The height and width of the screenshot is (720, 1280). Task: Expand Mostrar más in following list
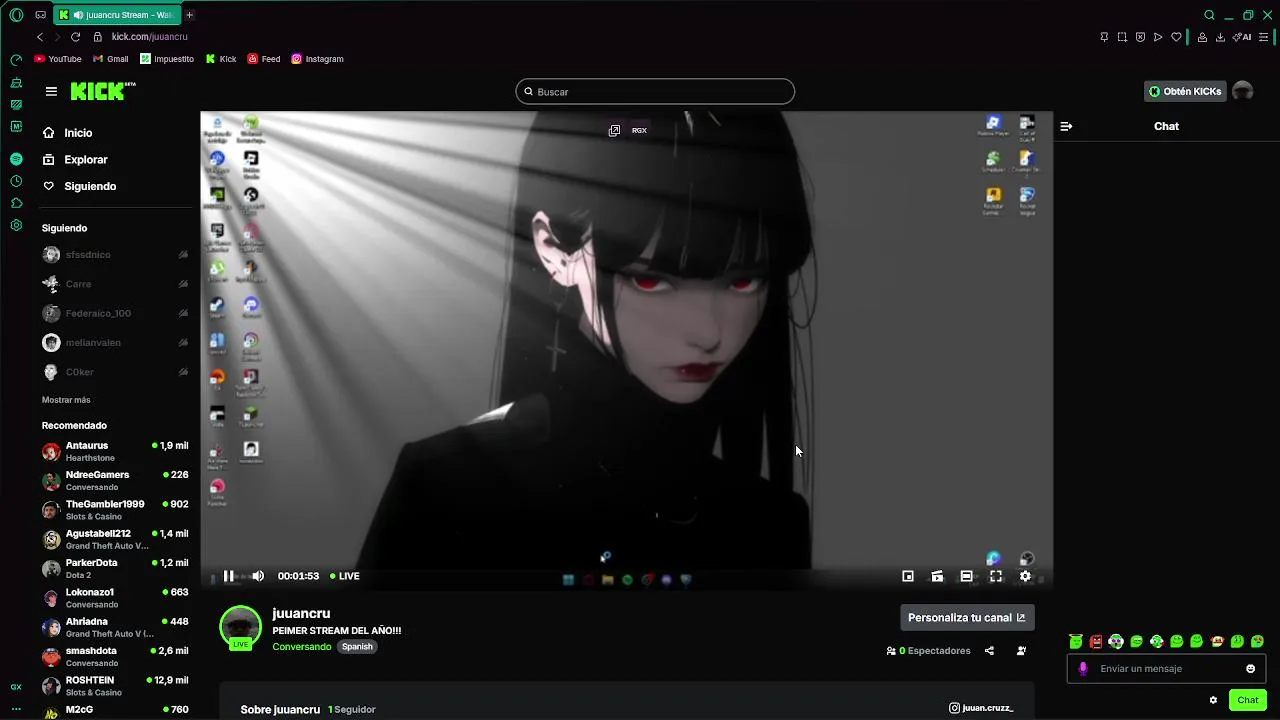66,400
